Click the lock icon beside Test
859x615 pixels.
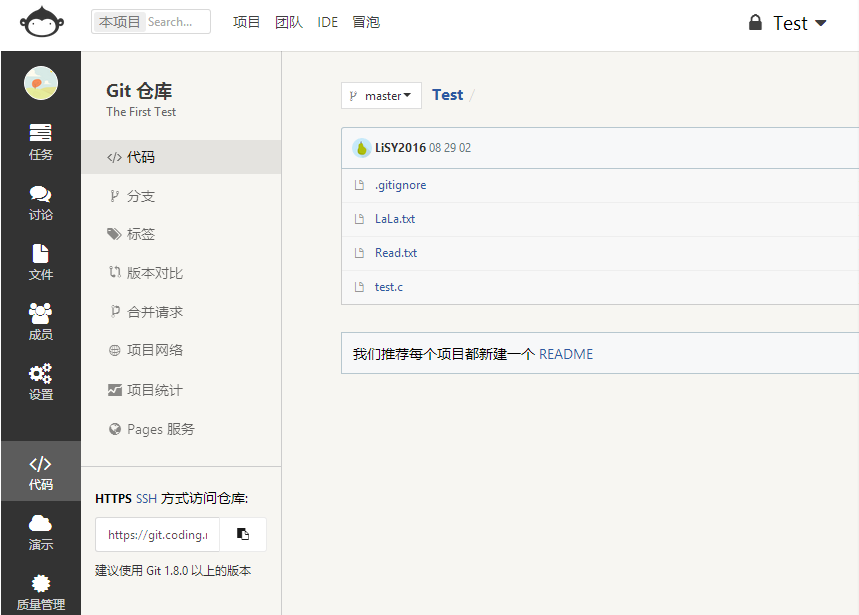(755, 22)
